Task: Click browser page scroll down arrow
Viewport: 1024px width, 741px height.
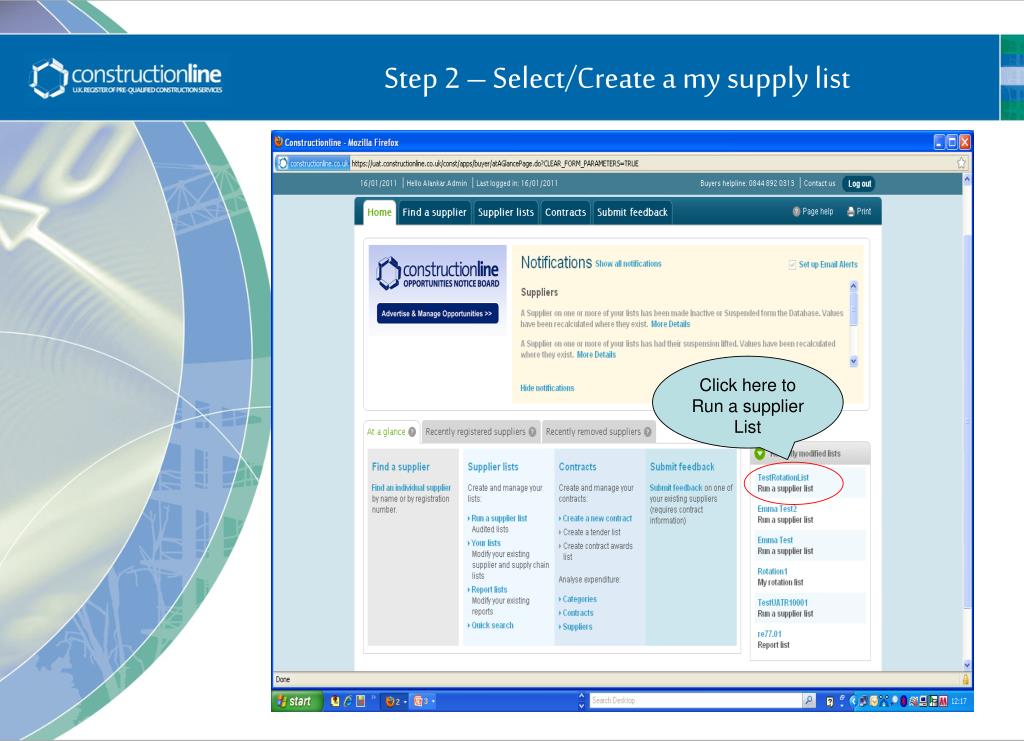Action: click(967, 665)
